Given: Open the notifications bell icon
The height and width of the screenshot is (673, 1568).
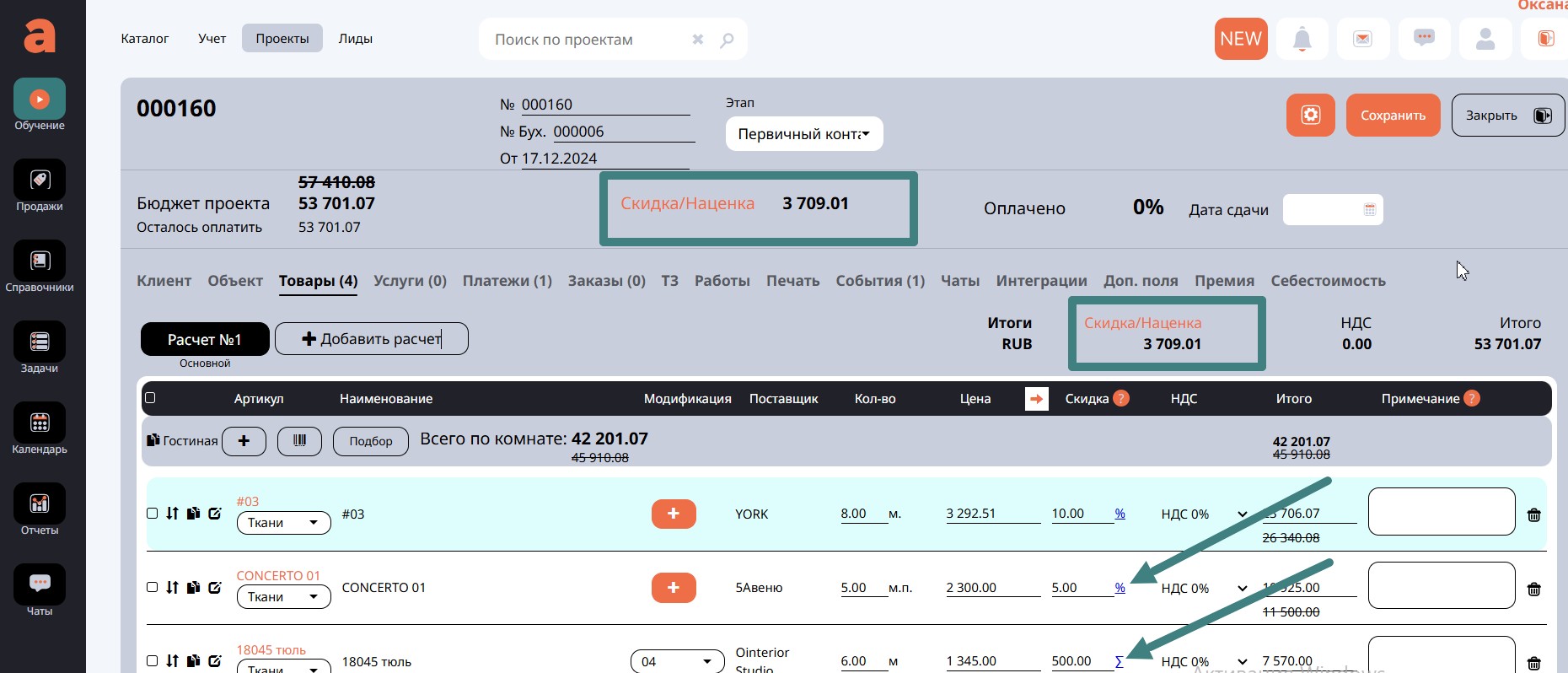Looking at the screenshot, I should [x=1302, y=39].
